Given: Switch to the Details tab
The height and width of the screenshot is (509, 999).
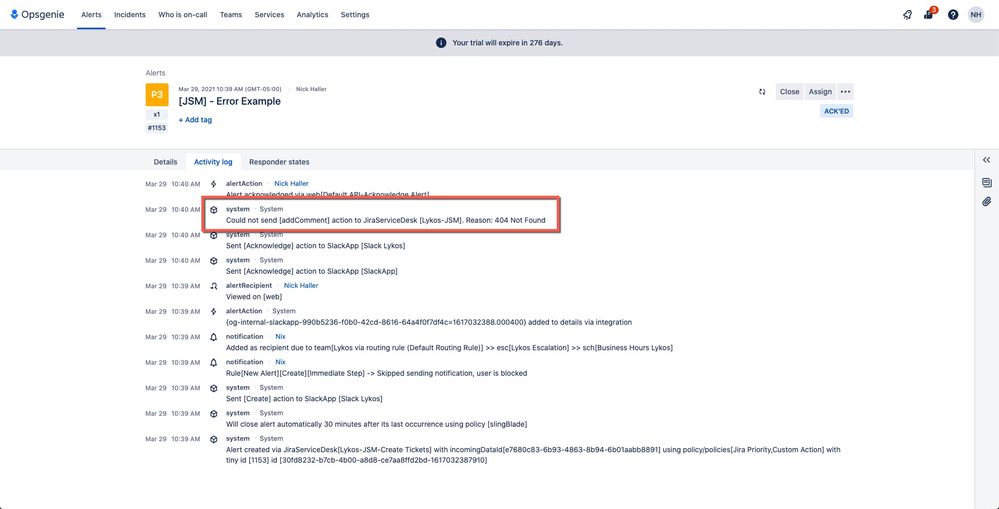Looking at the screenshot, I should tap(165, 162).
